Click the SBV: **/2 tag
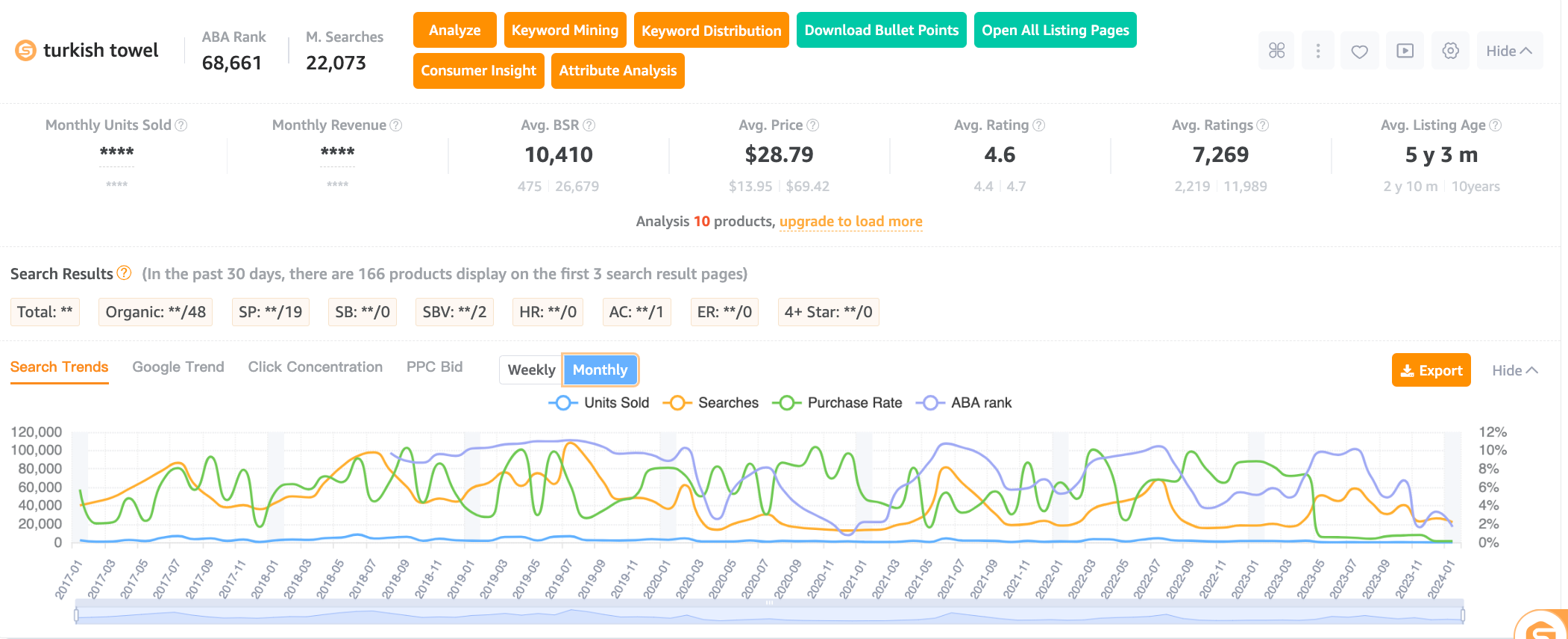The width and height of the screenshot is (1568, 639). (454, 311)
